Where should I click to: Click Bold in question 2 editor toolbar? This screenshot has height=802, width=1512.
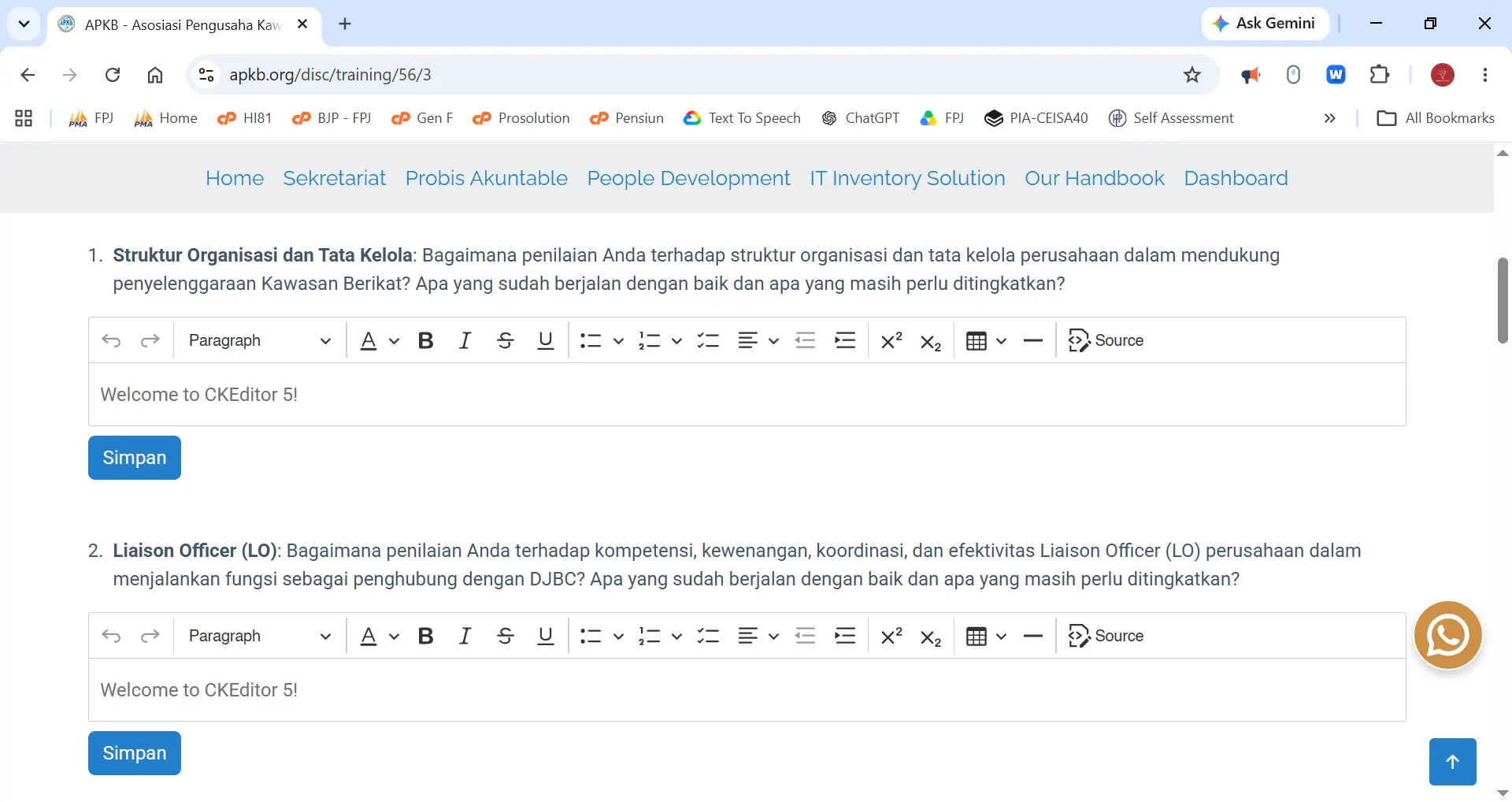pyautogui.click(x=426, y=636)
